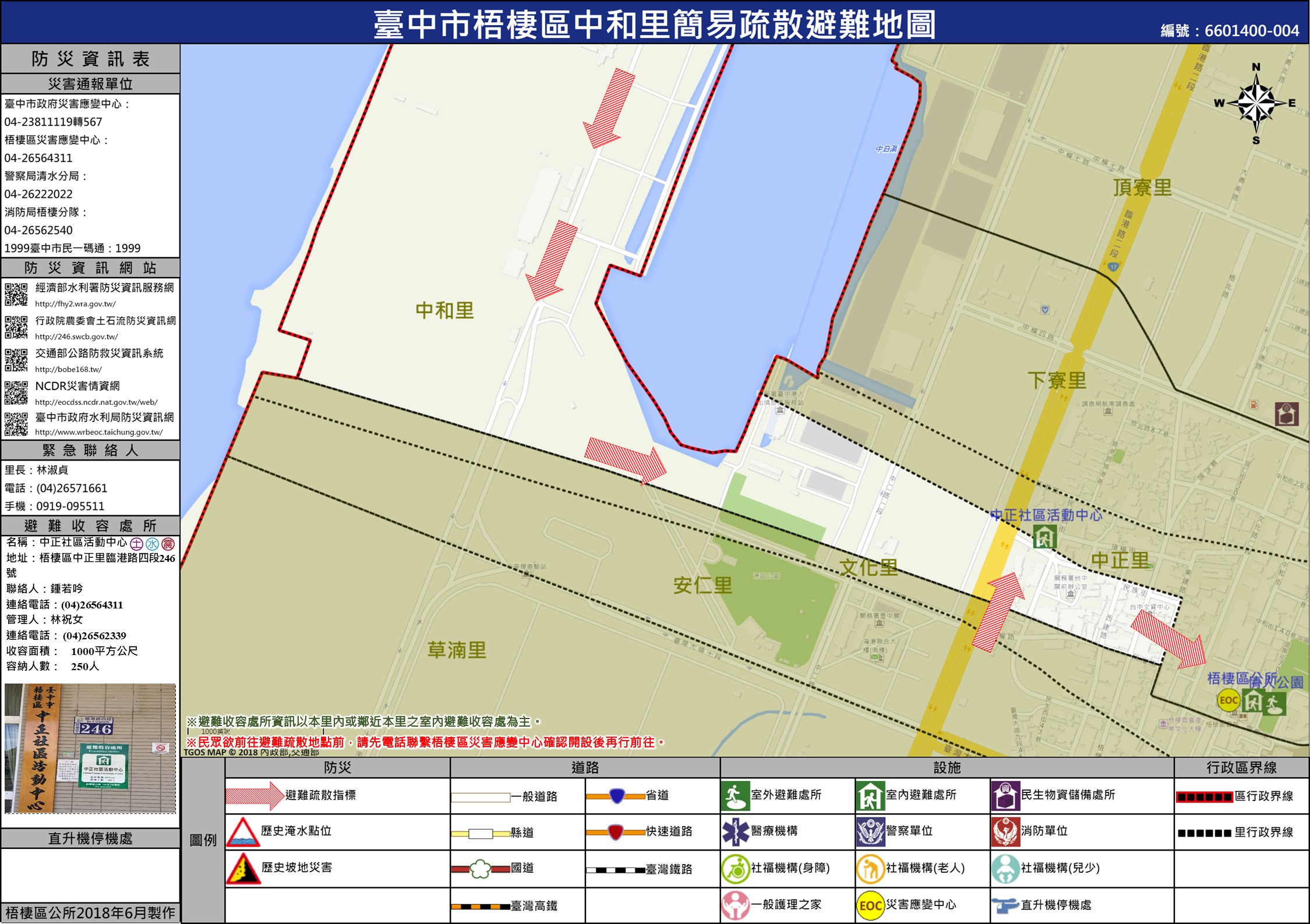1310x924 pixels.
Task: Click the elderly welfare institution icon in legend
Action: pyautogui.click(x=870, y=868)
